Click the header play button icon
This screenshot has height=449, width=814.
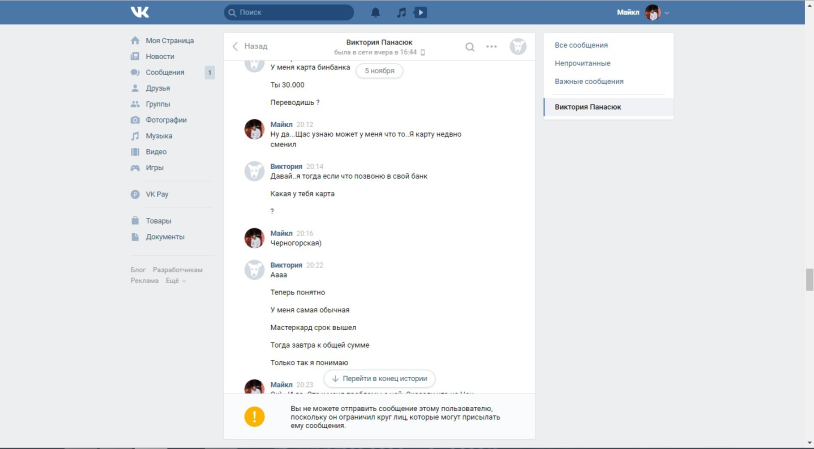[x=420, y=13]
